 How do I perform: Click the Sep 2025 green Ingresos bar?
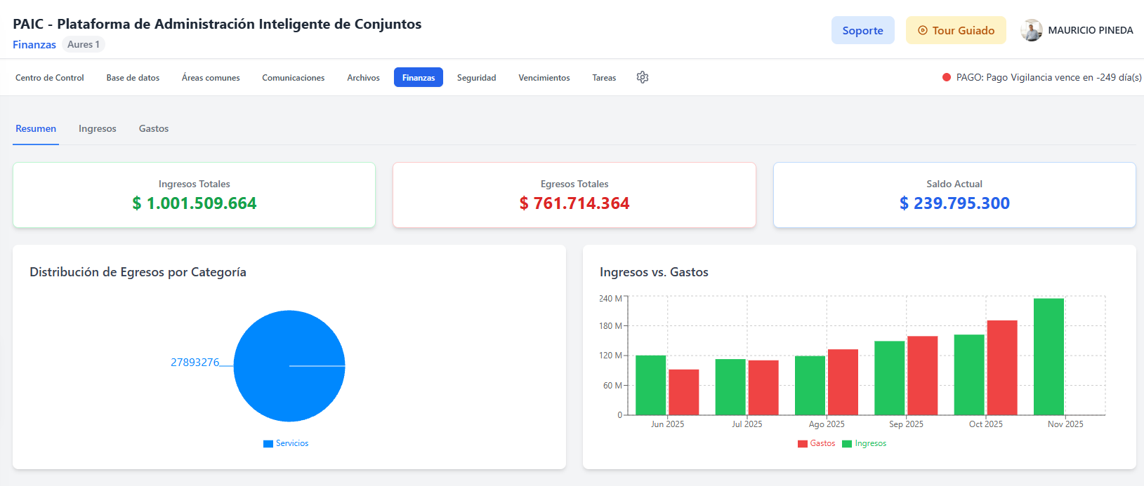[889, 378]
